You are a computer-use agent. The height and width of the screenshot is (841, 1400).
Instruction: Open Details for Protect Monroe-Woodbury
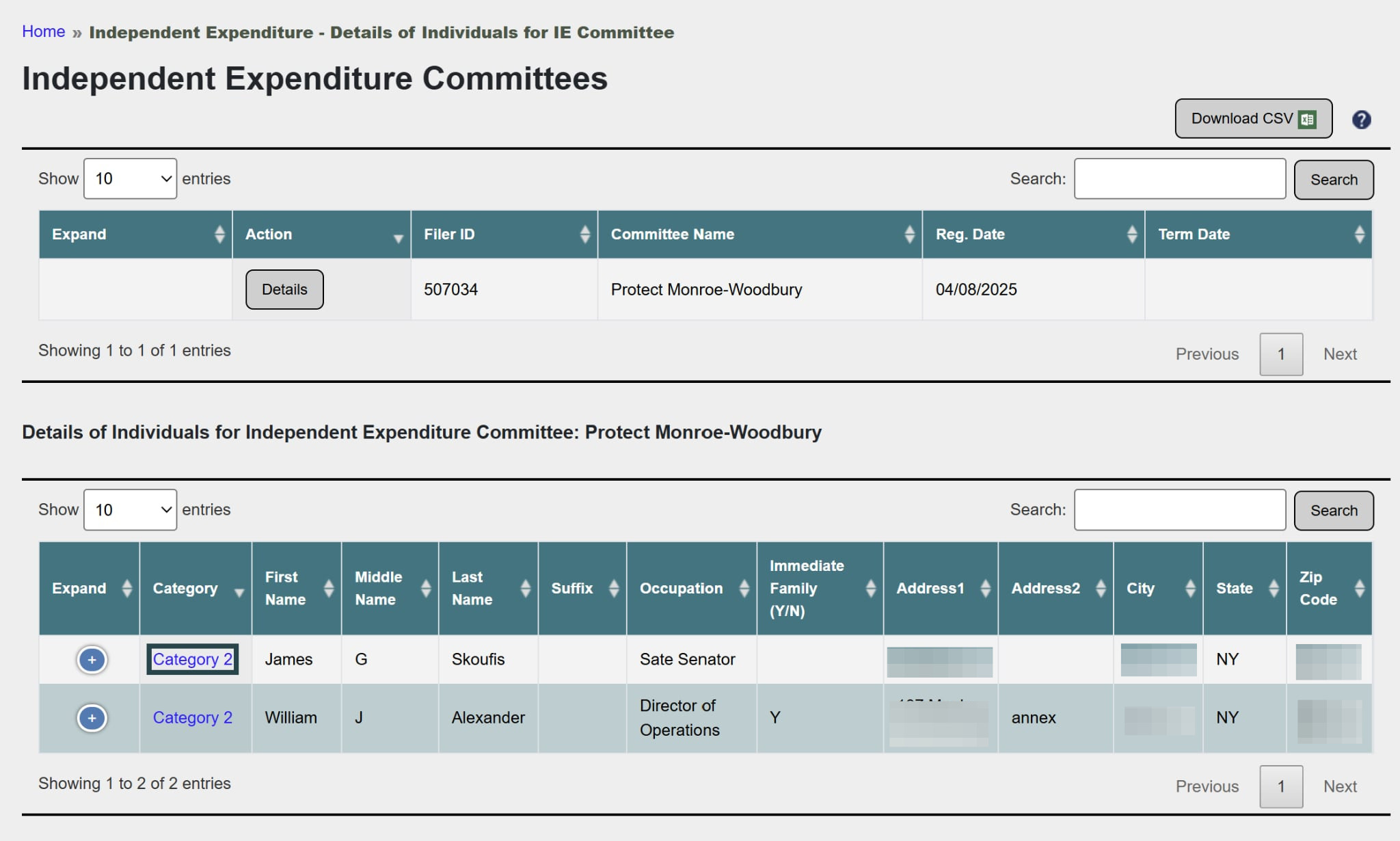point(284,290)
